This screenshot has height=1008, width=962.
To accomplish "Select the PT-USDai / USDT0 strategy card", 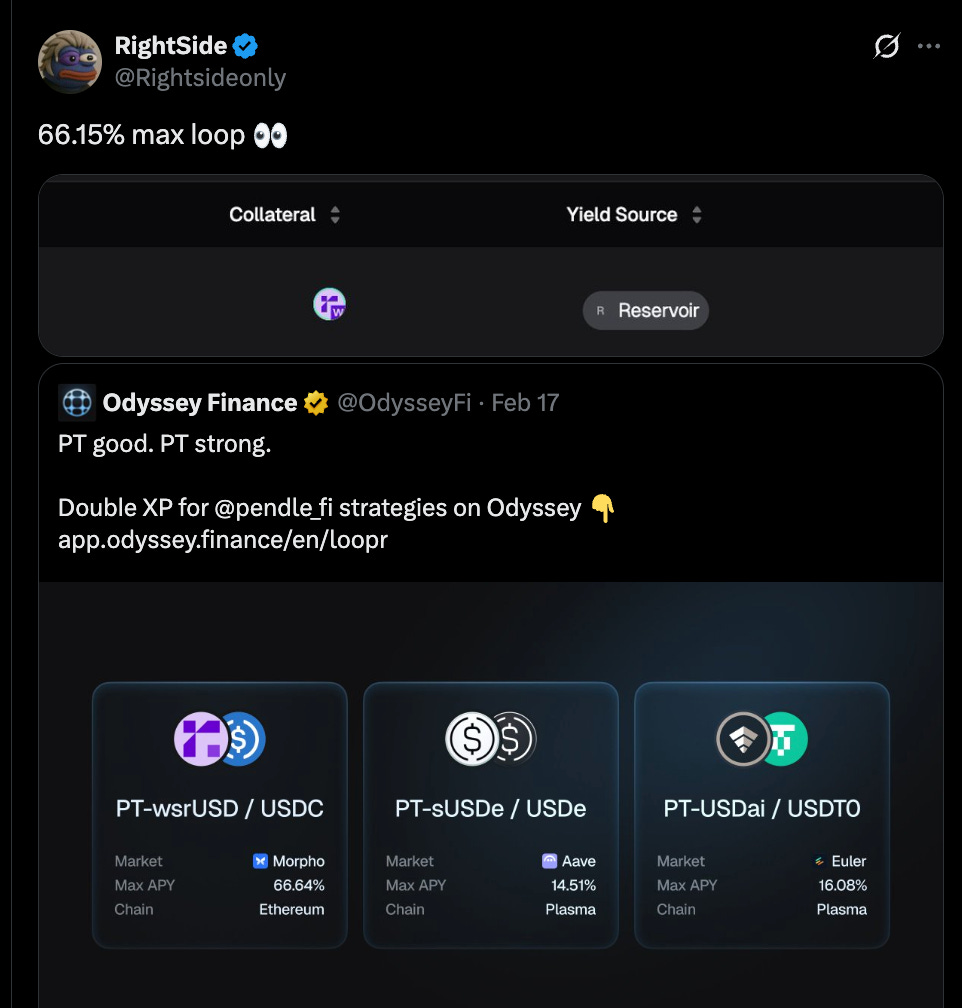I will (762, 815).
